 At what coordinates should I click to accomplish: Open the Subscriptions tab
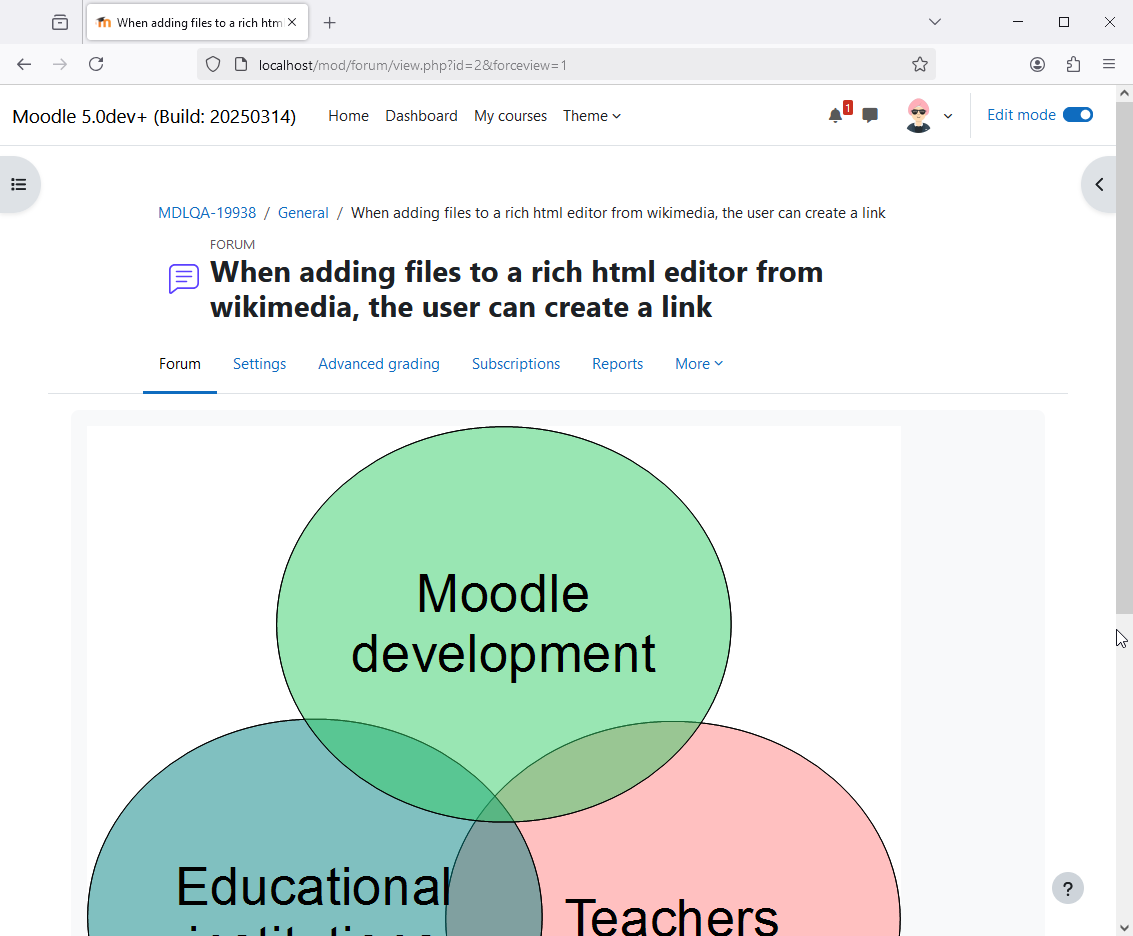click(516, 364)
